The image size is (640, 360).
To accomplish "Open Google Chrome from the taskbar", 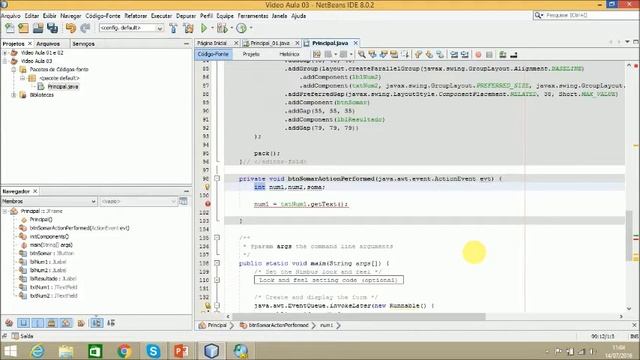I will 124,351.
